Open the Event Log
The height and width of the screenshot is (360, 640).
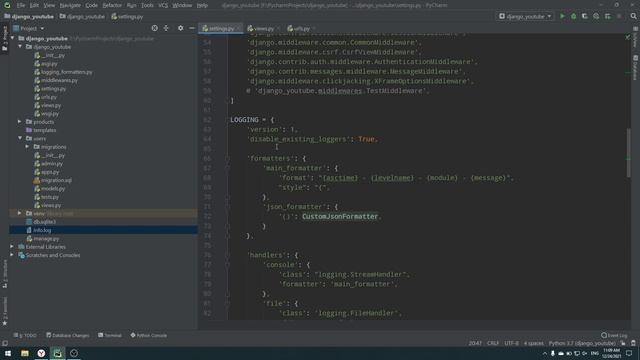tap(614, 335)
